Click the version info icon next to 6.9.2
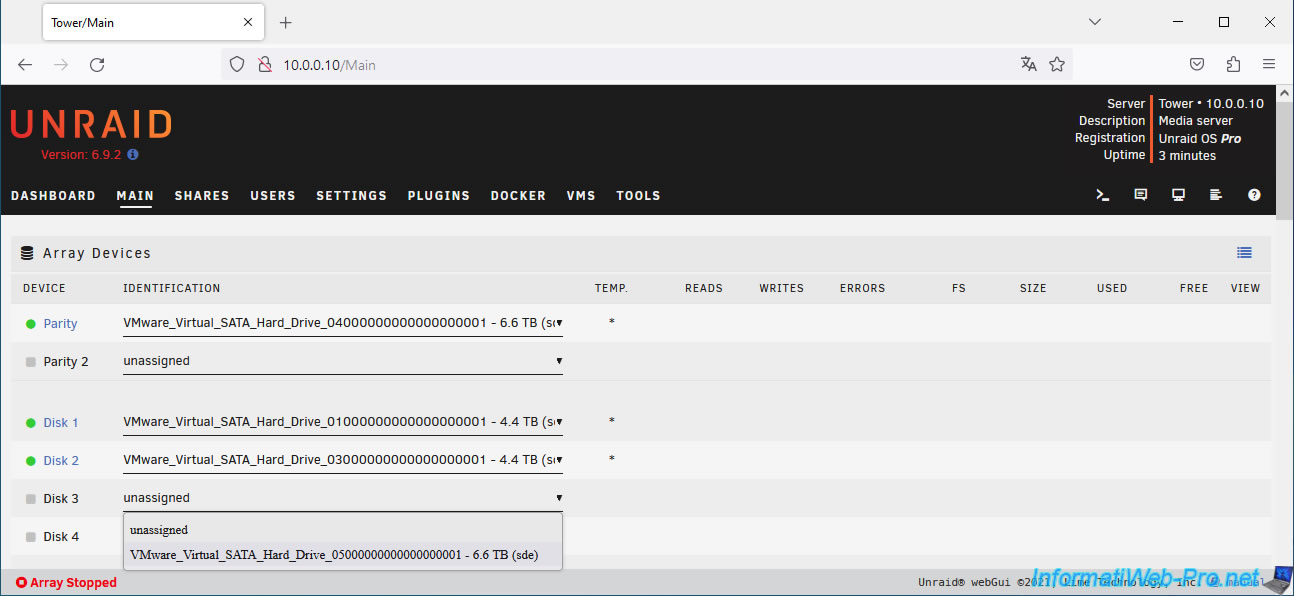Viewport: 1294px width, 596px height. tap(133, 155)
